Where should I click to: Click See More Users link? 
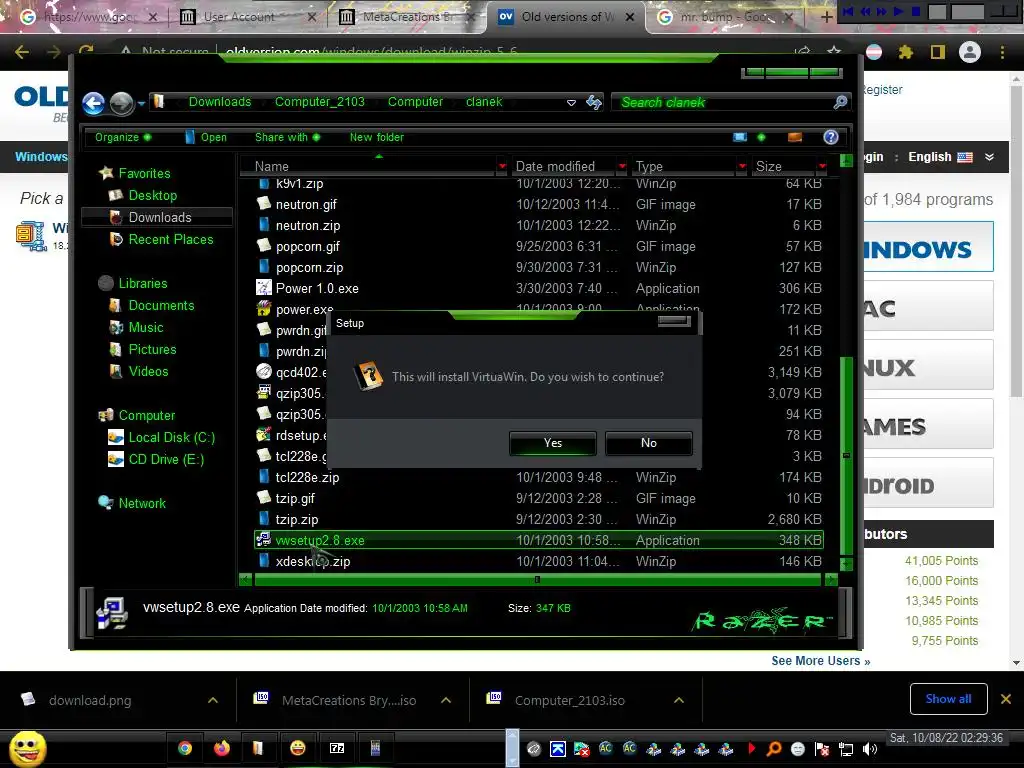tap(821, 661)
